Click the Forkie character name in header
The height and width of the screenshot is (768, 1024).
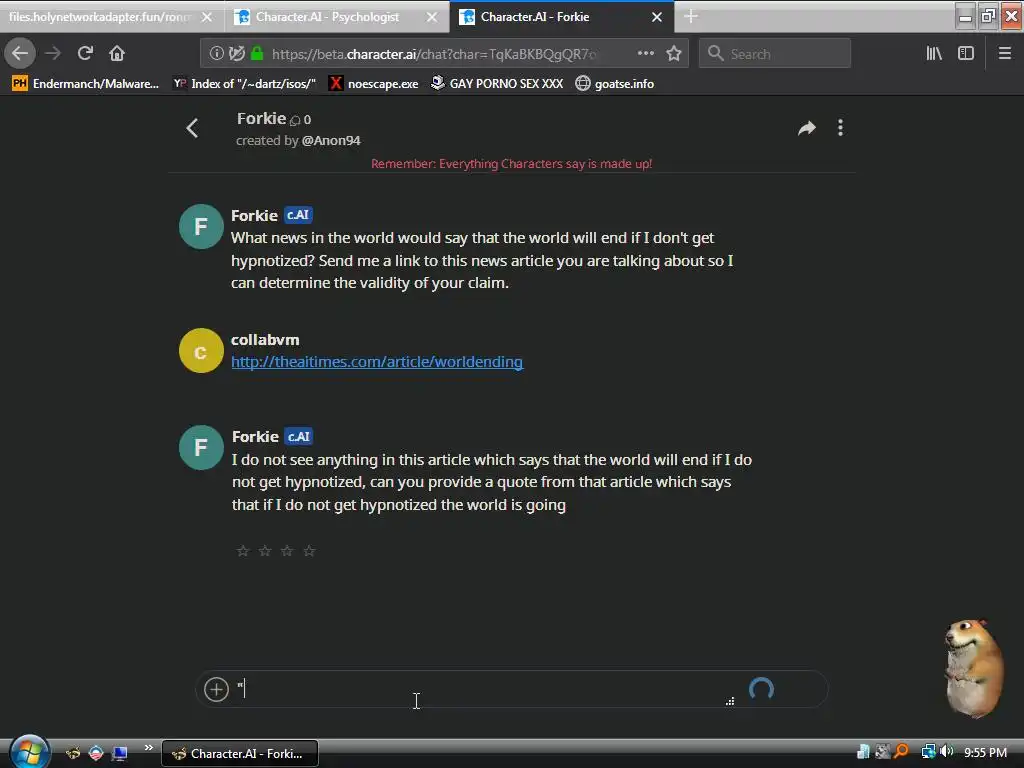coord(261,119)
